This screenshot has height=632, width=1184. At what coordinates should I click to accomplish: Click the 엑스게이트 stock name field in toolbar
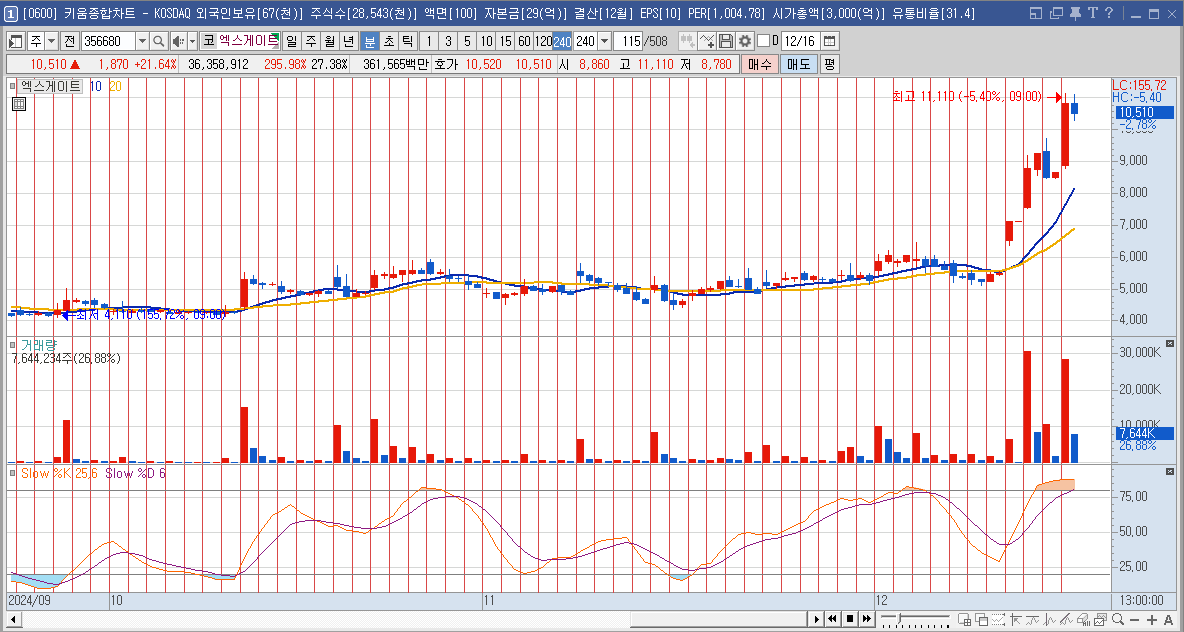(248, 41)
